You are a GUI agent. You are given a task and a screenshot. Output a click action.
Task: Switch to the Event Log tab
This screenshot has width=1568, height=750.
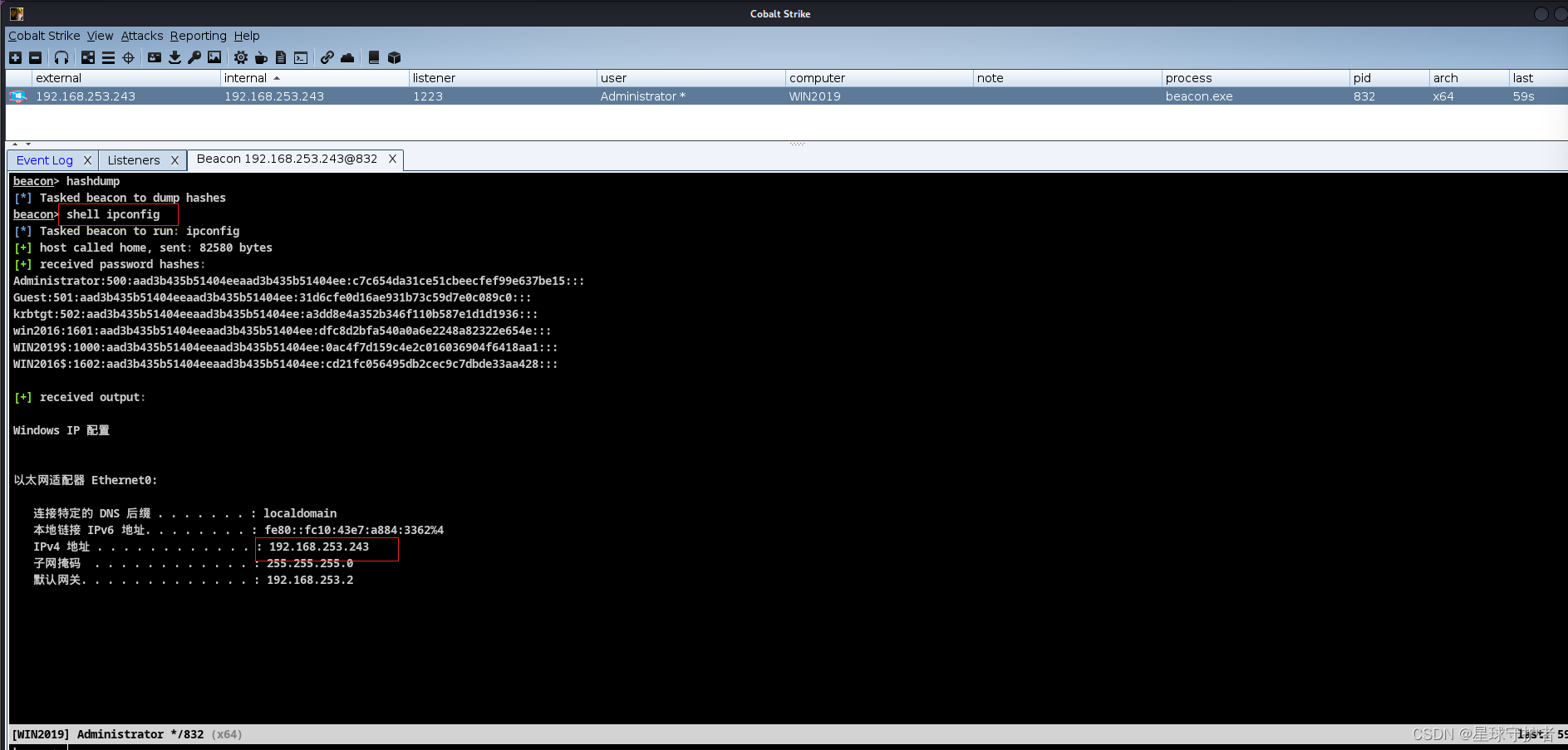pos(45,160)
